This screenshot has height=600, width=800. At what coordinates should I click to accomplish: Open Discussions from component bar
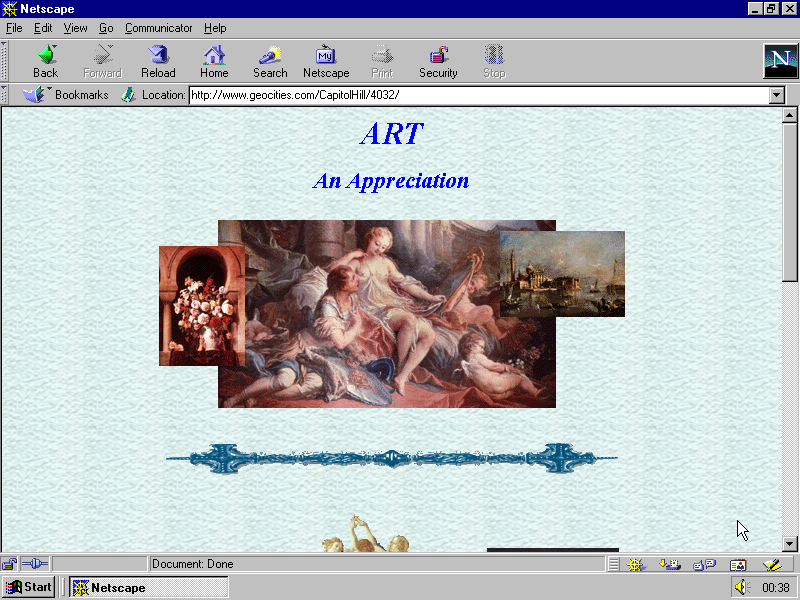704,564
